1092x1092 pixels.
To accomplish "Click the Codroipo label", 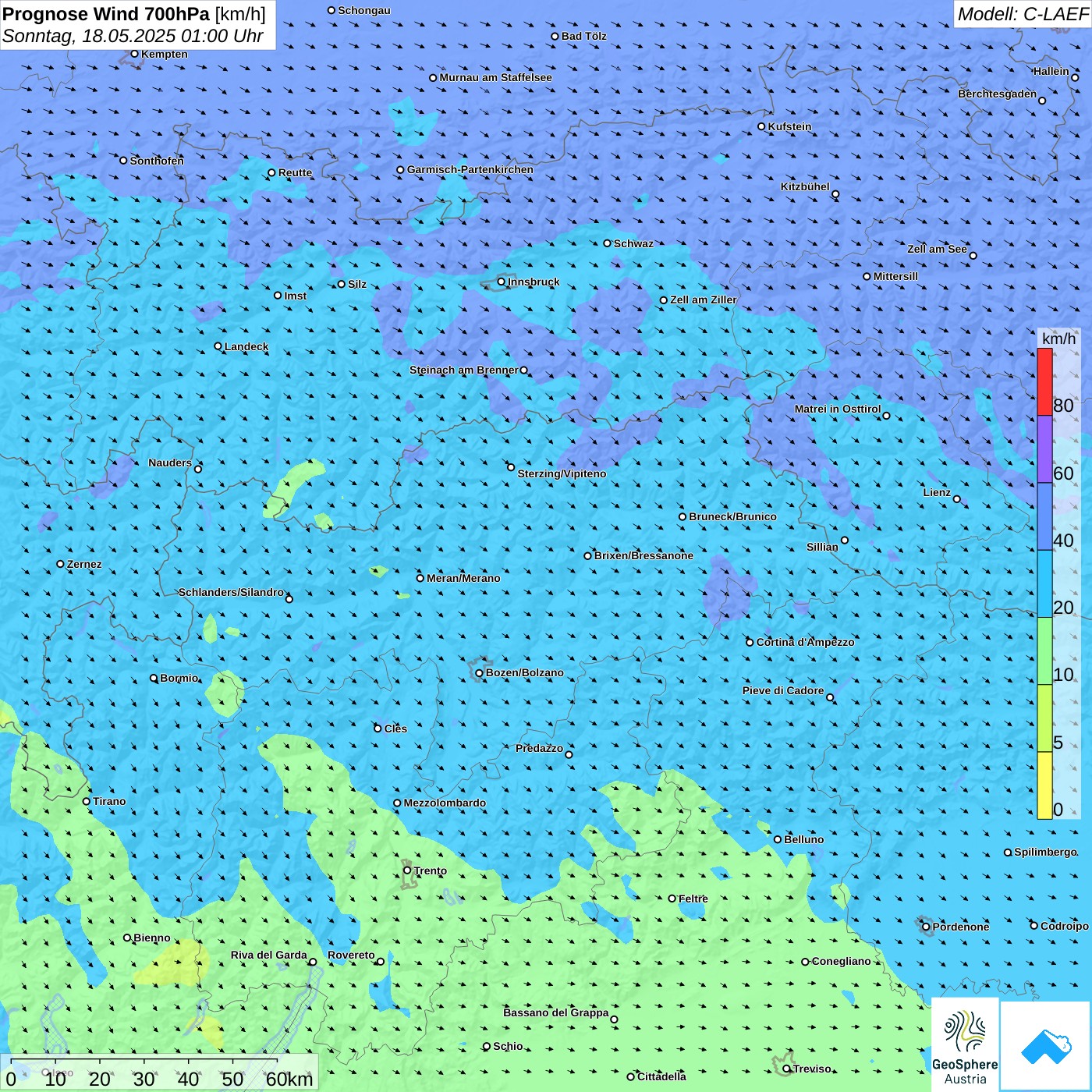I will [1065, 926].
